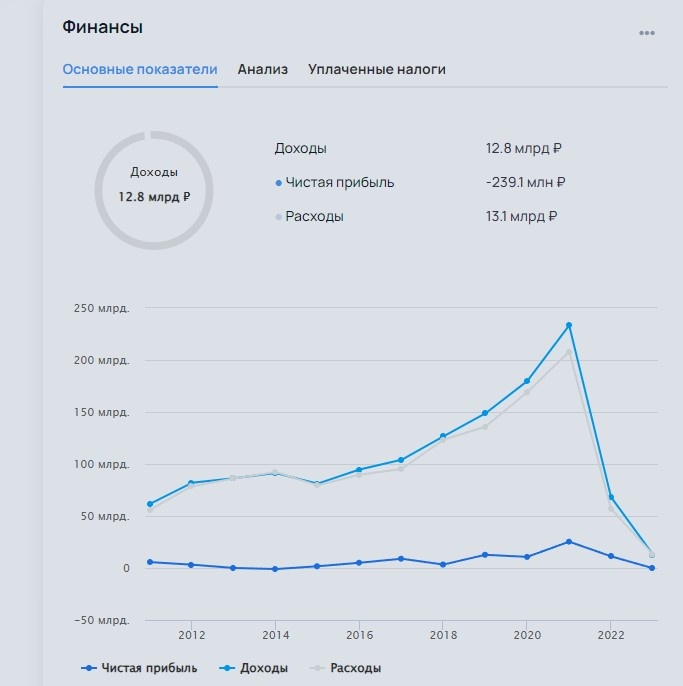The width and height of the screenshot is (683, 686).
Task: Click the Финансы section heading
Action: [102, 27]
